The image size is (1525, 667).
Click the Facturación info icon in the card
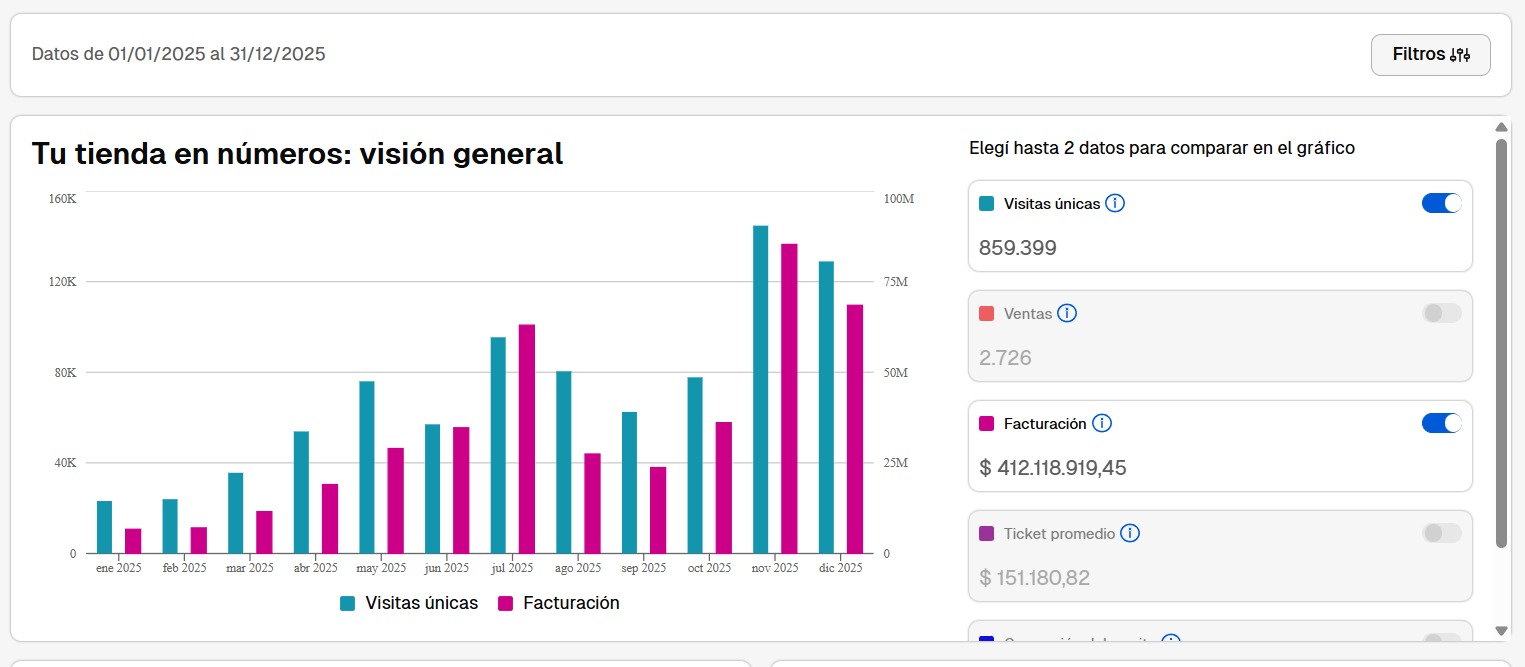click(1101, 424)
